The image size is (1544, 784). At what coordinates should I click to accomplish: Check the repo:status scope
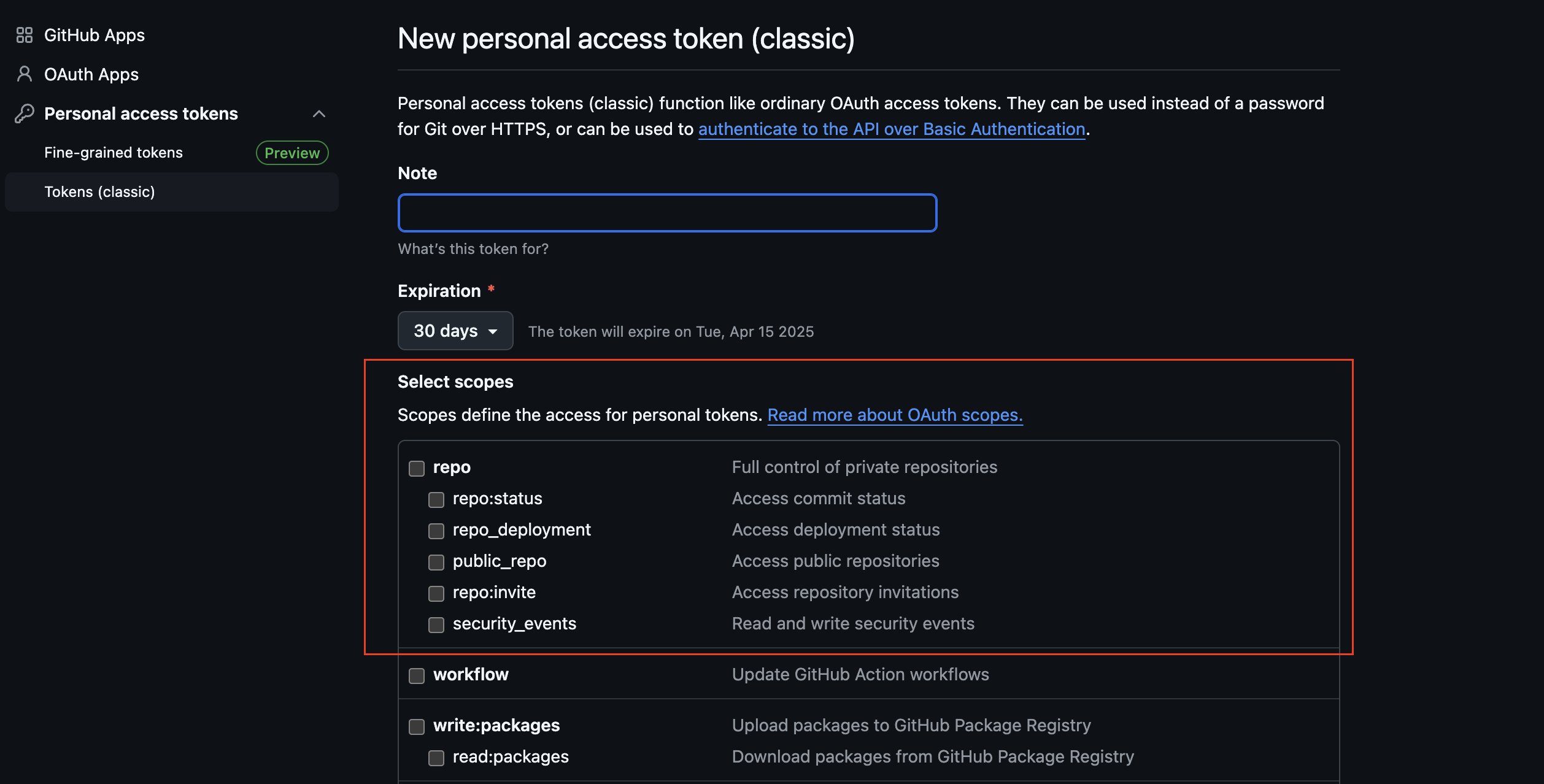click(436, 500)
